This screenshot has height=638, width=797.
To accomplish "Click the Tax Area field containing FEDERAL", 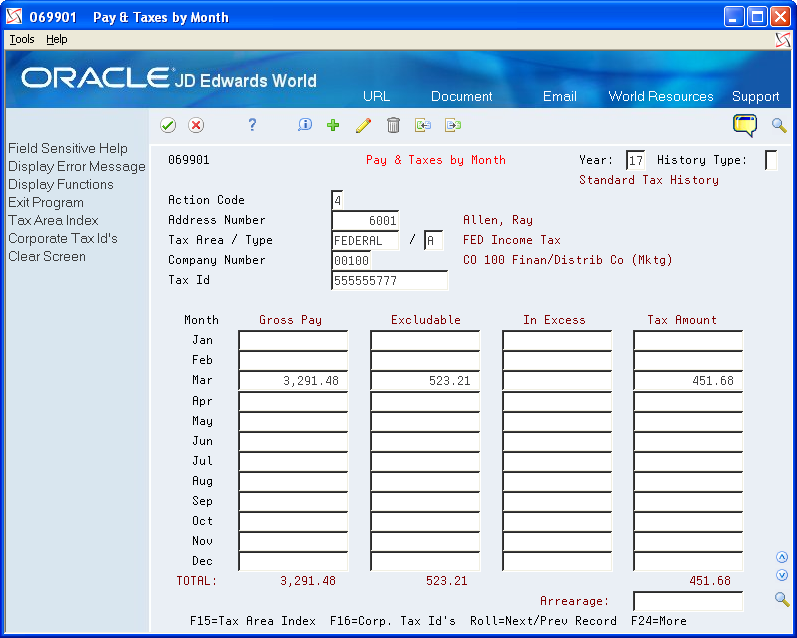I will [365, 240].
